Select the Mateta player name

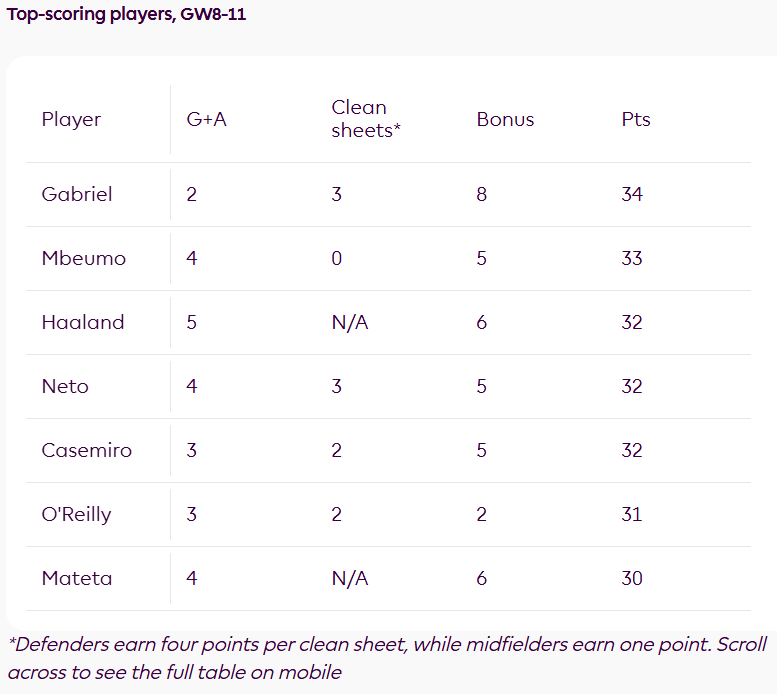coord(77,578)
